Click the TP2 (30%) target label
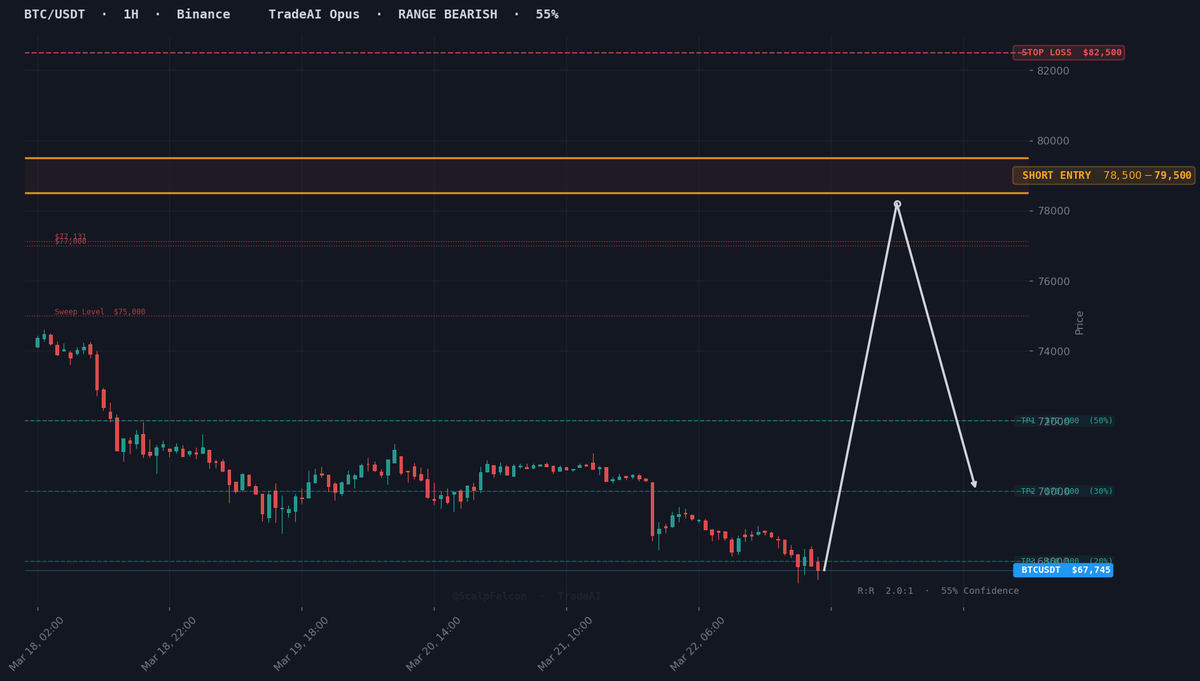The width and height of the screenshot is (1200, 681). [x=1065, y=491]
